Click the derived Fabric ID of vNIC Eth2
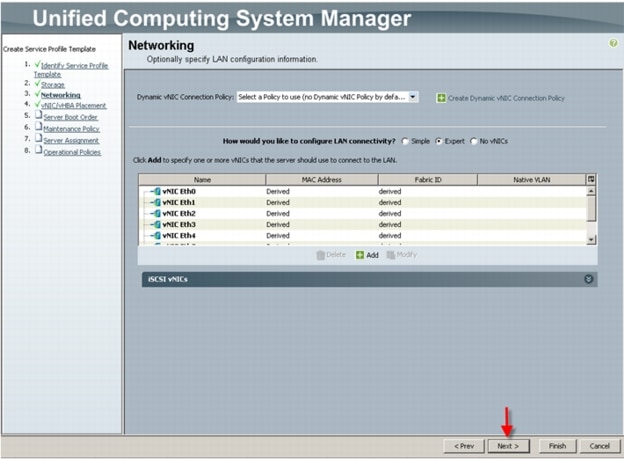Image resolution: width=624 pixels, height=460 pixels. (x=390, y=214)
